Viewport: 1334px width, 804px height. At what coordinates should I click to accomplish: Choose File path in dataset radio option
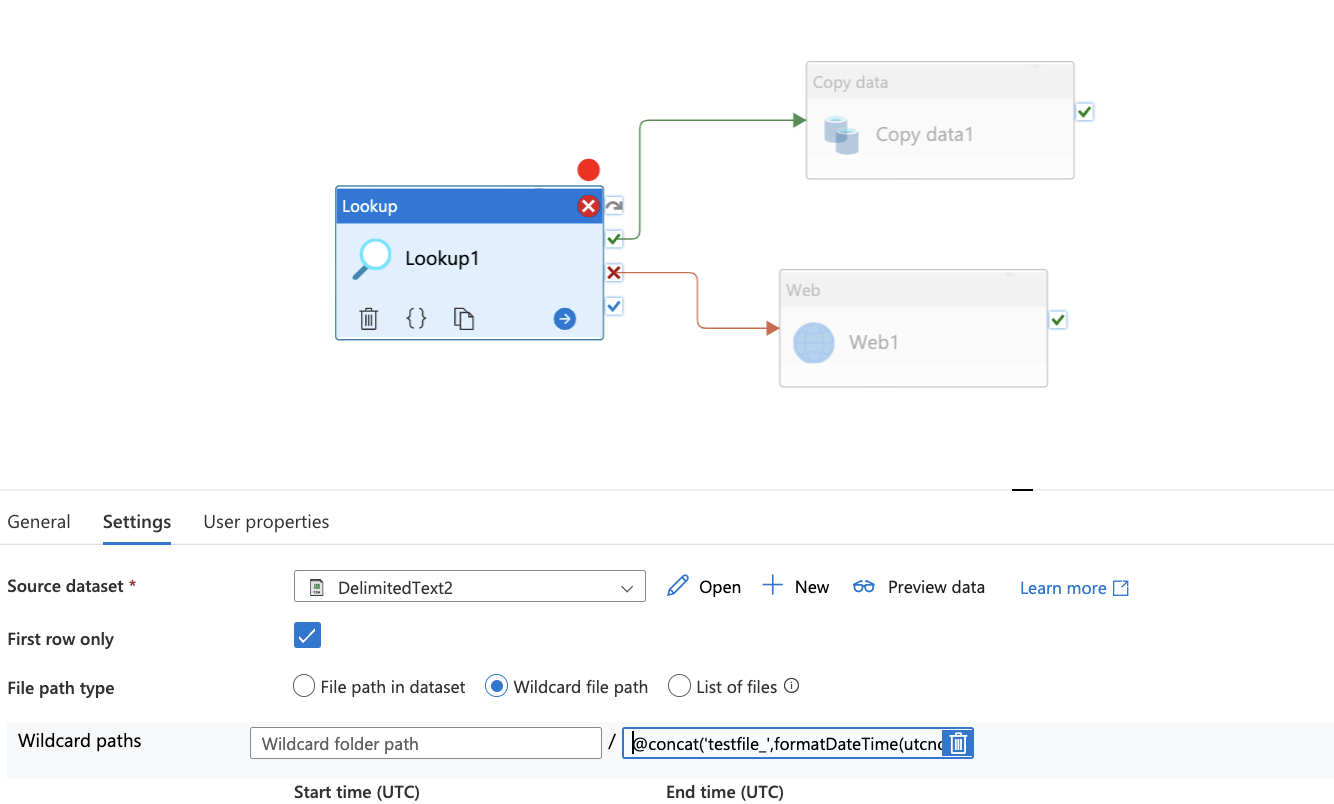tap(304, 686)
